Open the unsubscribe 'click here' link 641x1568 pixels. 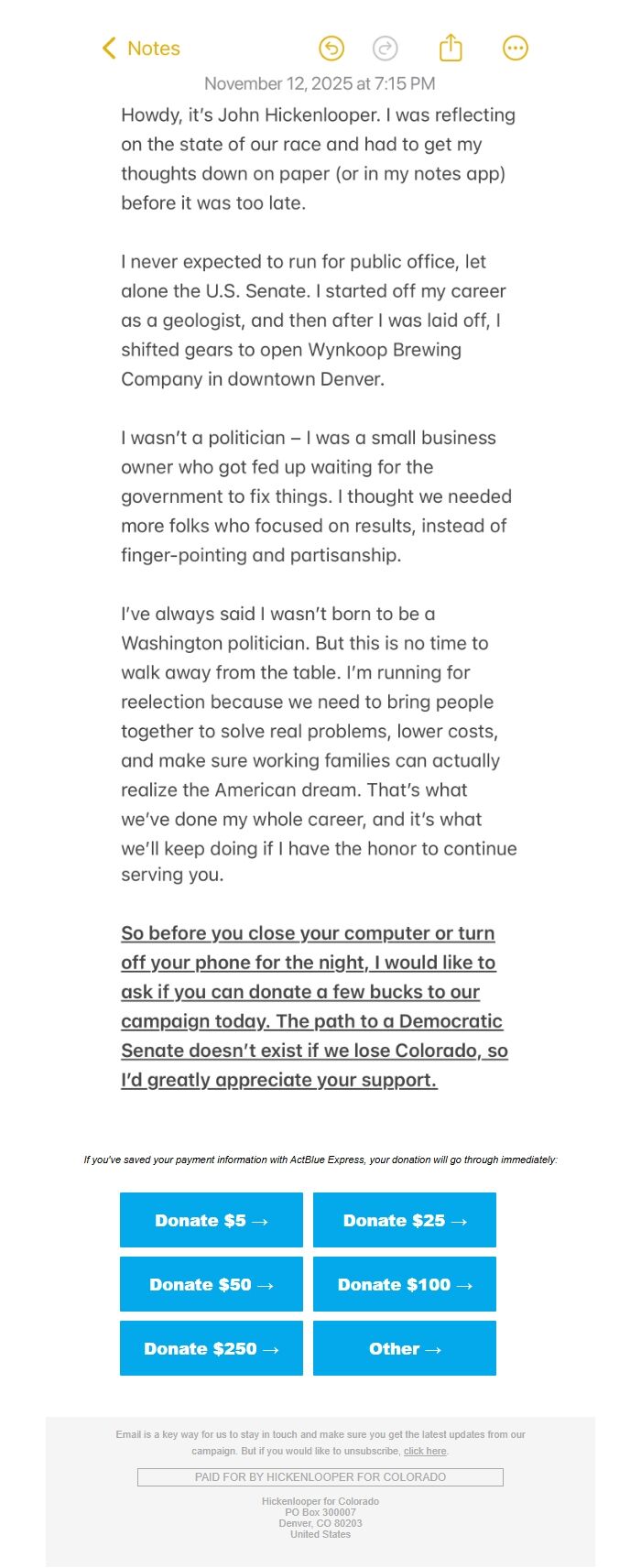point(425,1451)
